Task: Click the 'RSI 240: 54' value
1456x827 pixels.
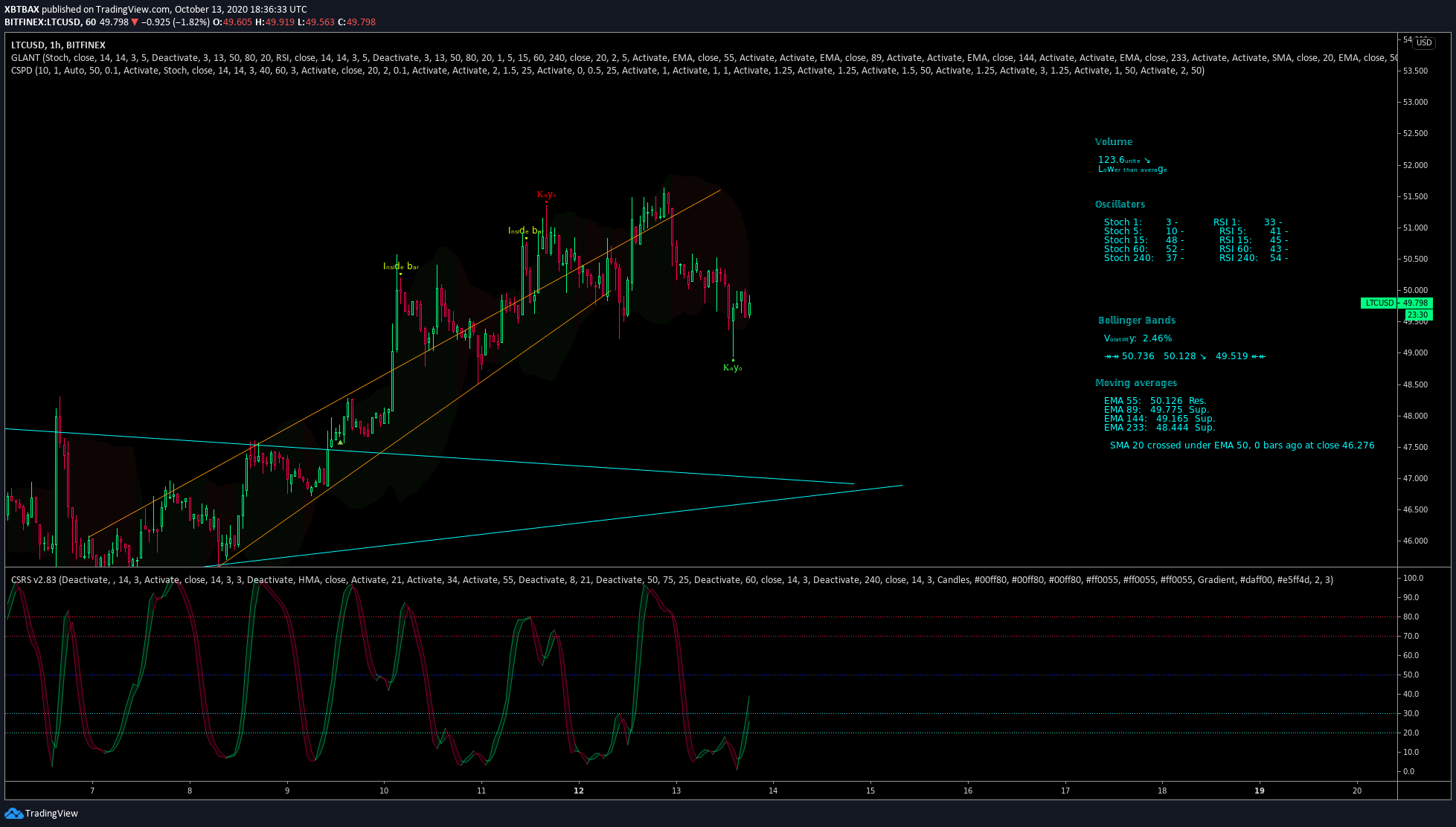Action: coord(1253,258)
